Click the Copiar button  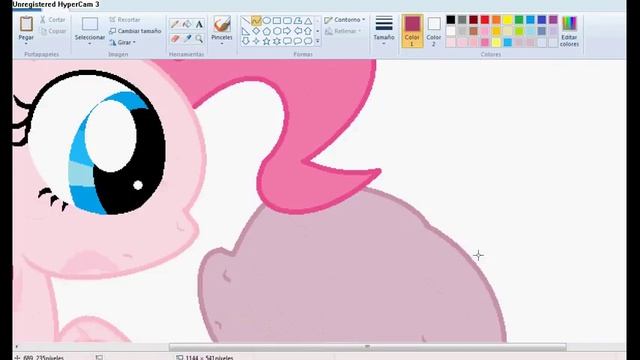click(x=53, y=31)
